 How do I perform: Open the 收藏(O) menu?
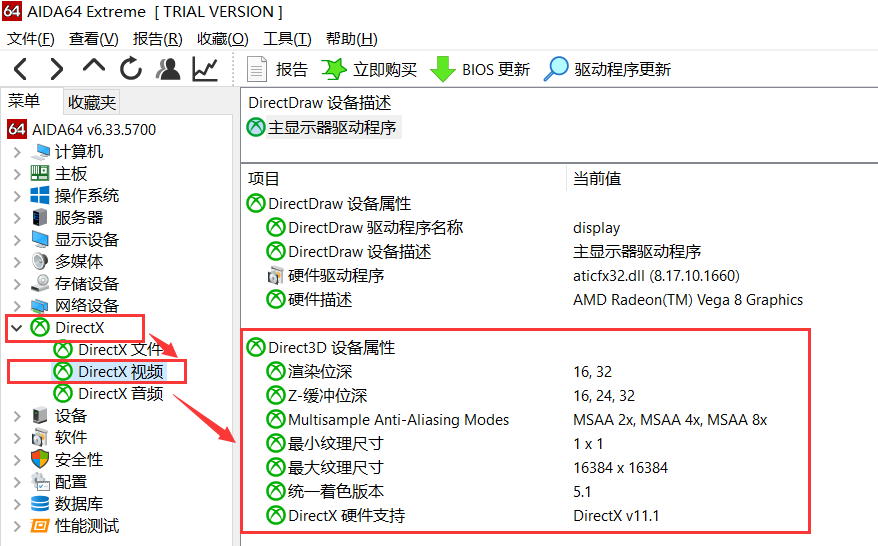pos(222,39)
